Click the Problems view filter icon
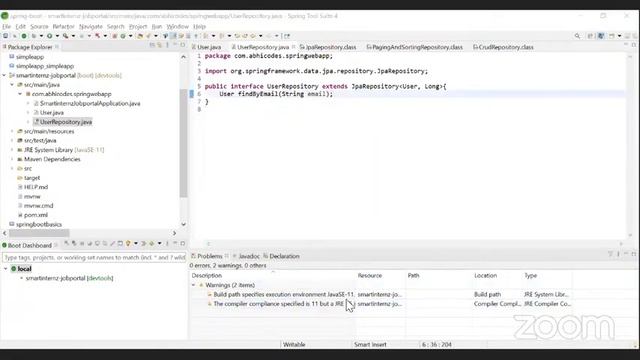The height and width of the screenshot is (360, 640). (611, 254)
